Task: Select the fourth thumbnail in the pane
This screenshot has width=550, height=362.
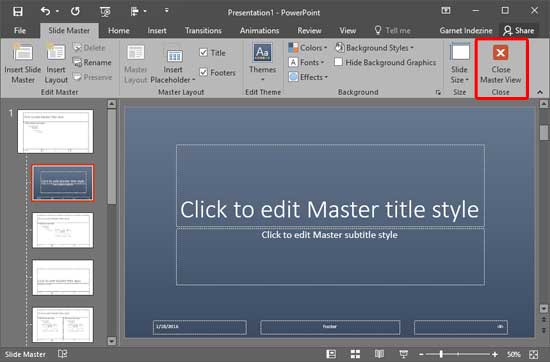Action: pyautogui.click(x=63, y=277)
